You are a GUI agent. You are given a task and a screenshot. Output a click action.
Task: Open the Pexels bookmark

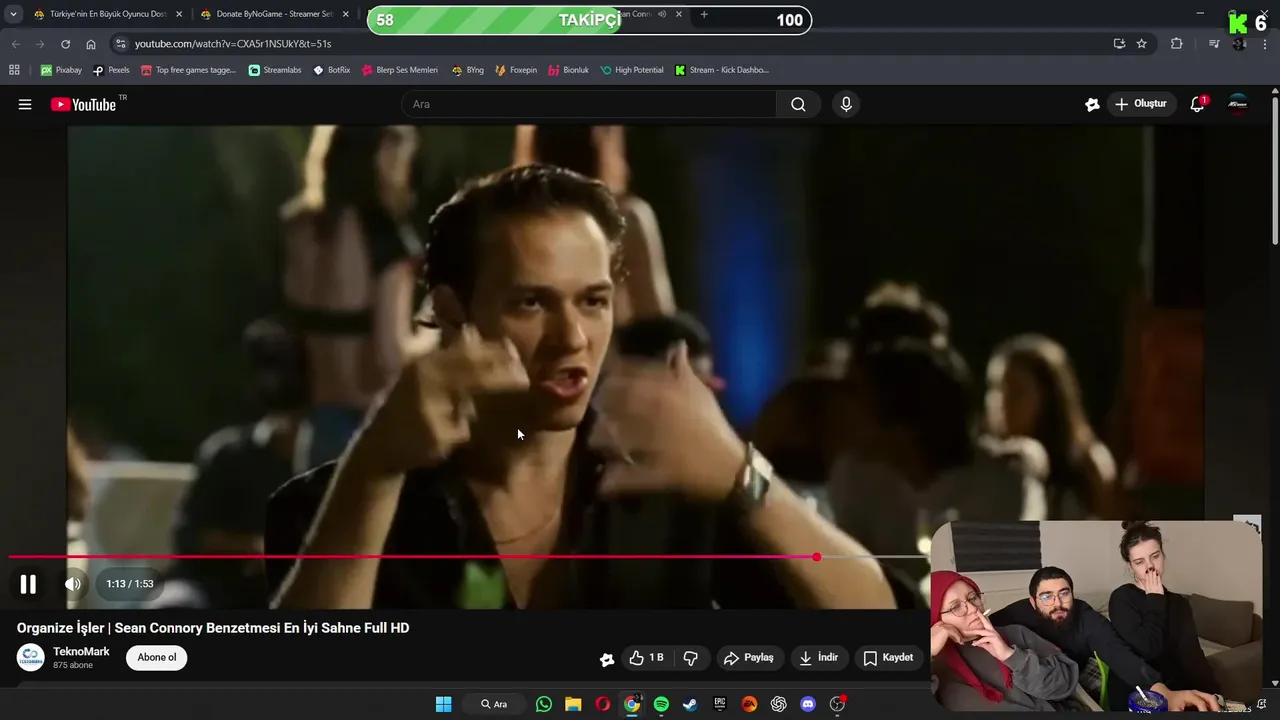point(111,70)
